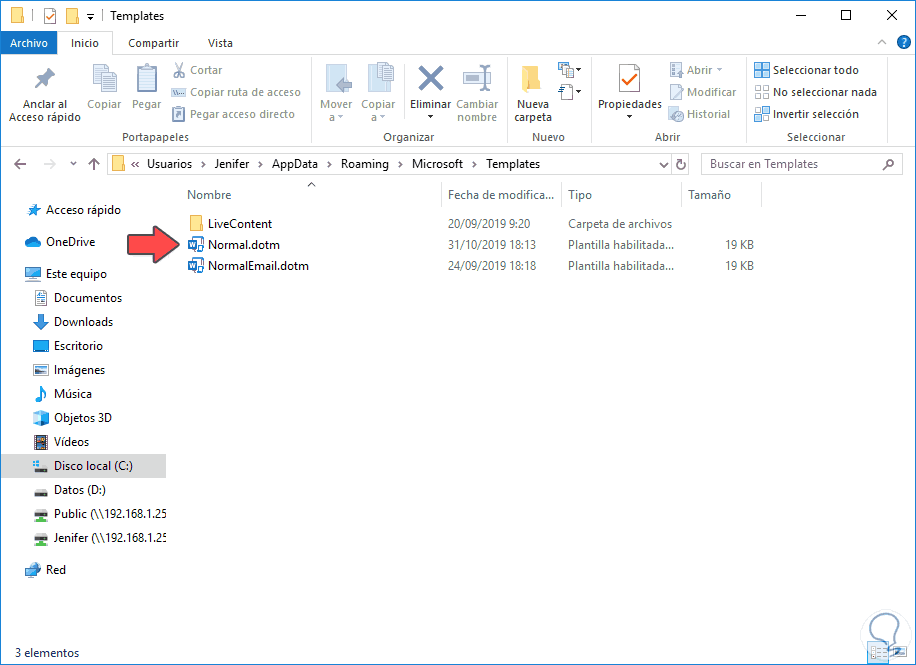Switch to the Vista tab
Screen dimensions: 916x665
(x=220, y=43)
